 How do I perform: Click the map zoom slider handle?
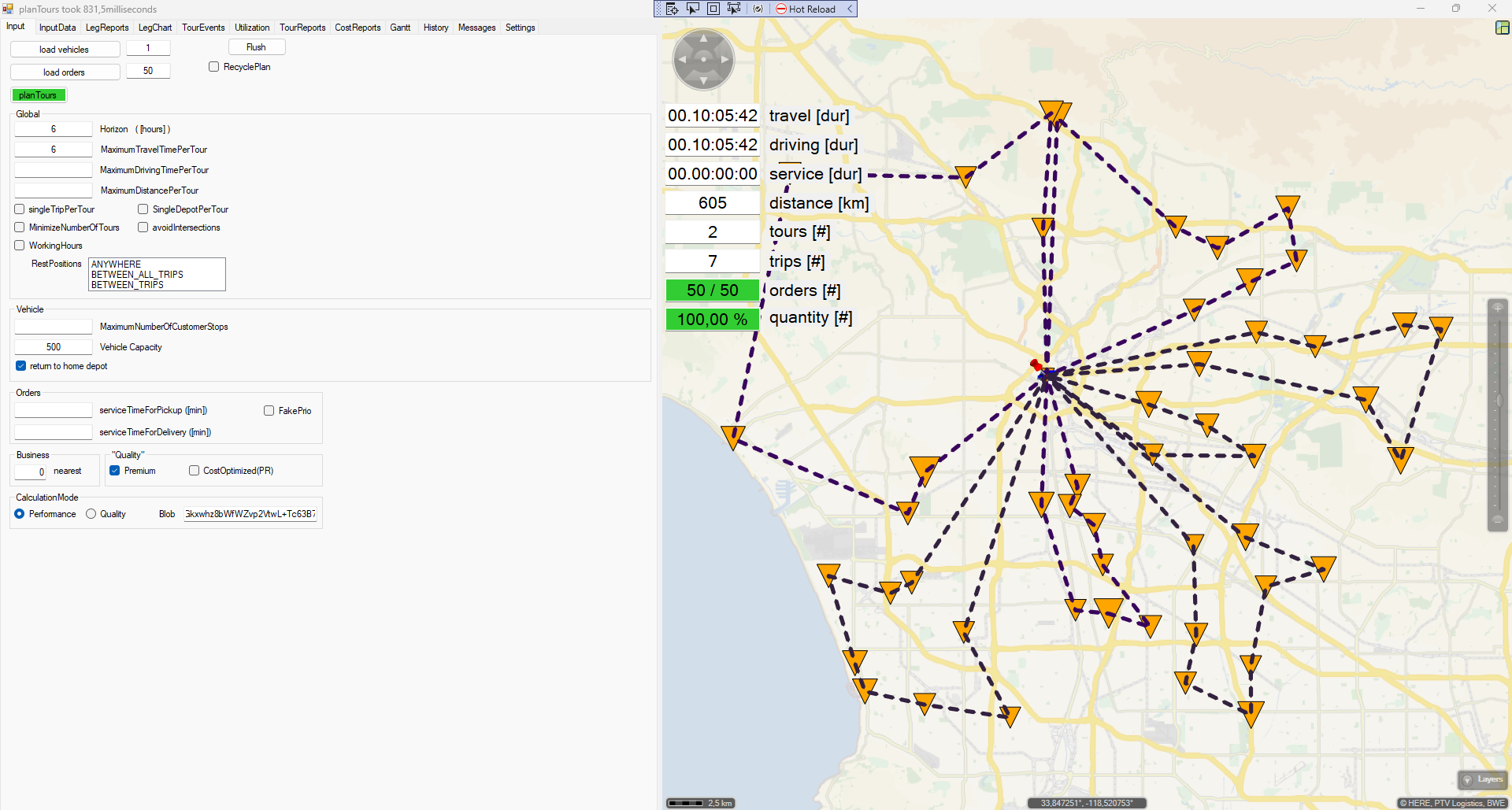tap(1499, 401)
